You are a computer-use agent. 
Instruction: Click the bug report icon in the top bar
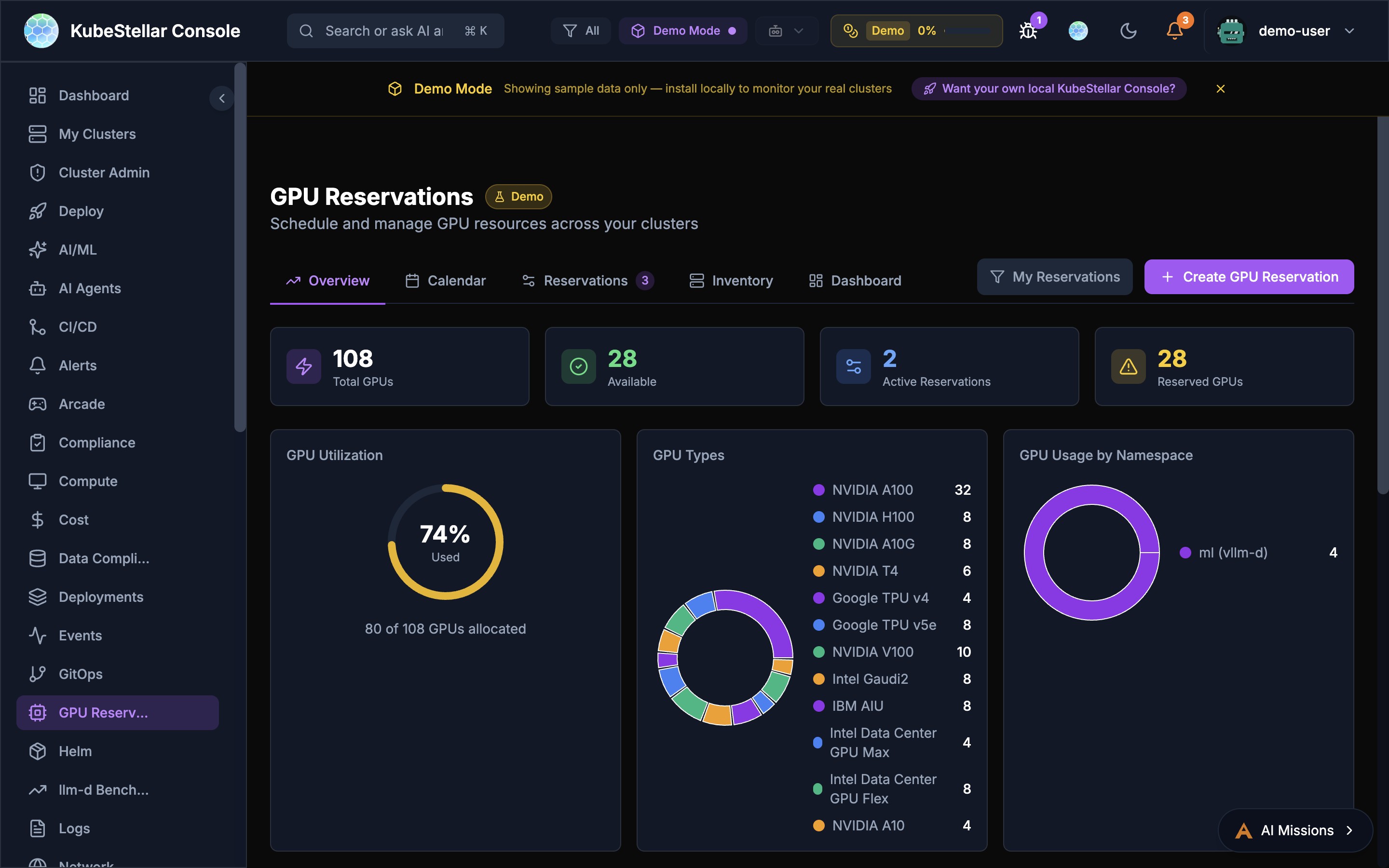click(x=1027, y=30)
